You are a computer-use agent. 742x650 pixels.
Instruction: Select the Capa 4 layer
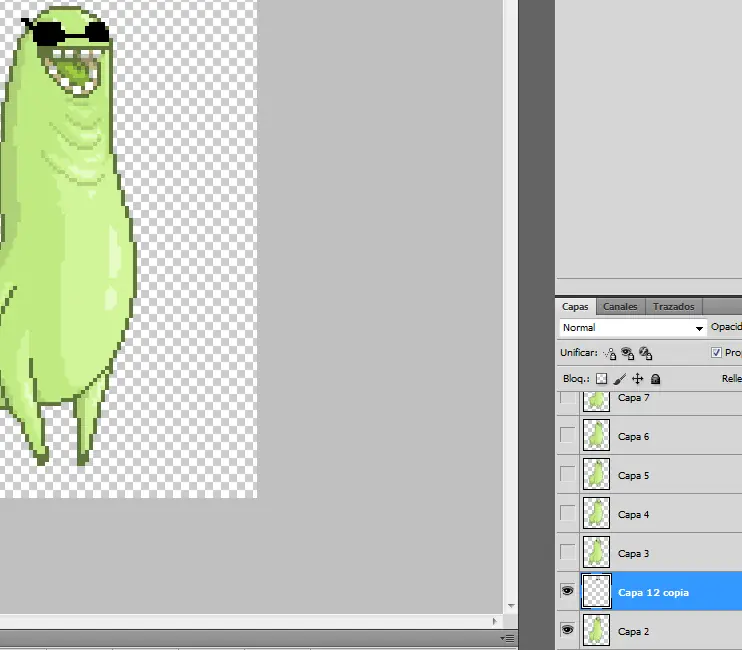click(x=634, y=514)
